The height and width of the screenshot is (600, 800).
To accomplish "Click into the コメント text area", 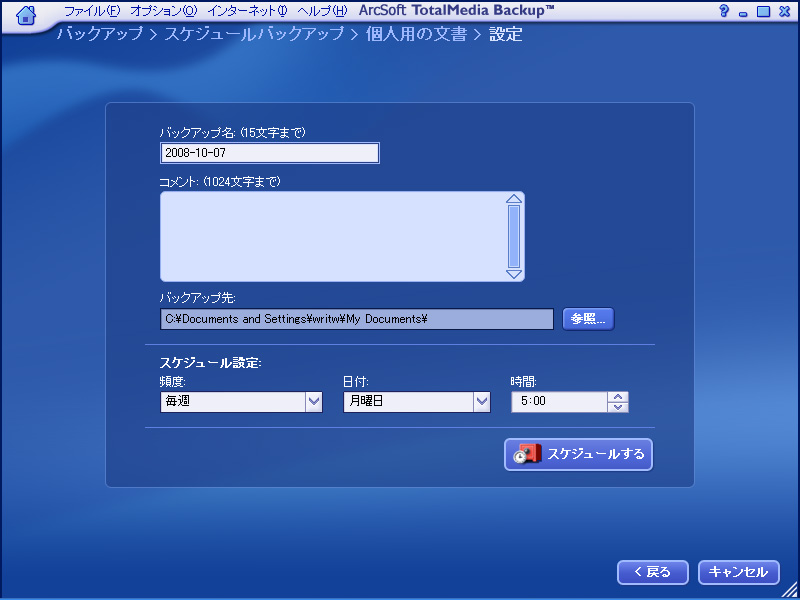I will [x=333, y=237].
